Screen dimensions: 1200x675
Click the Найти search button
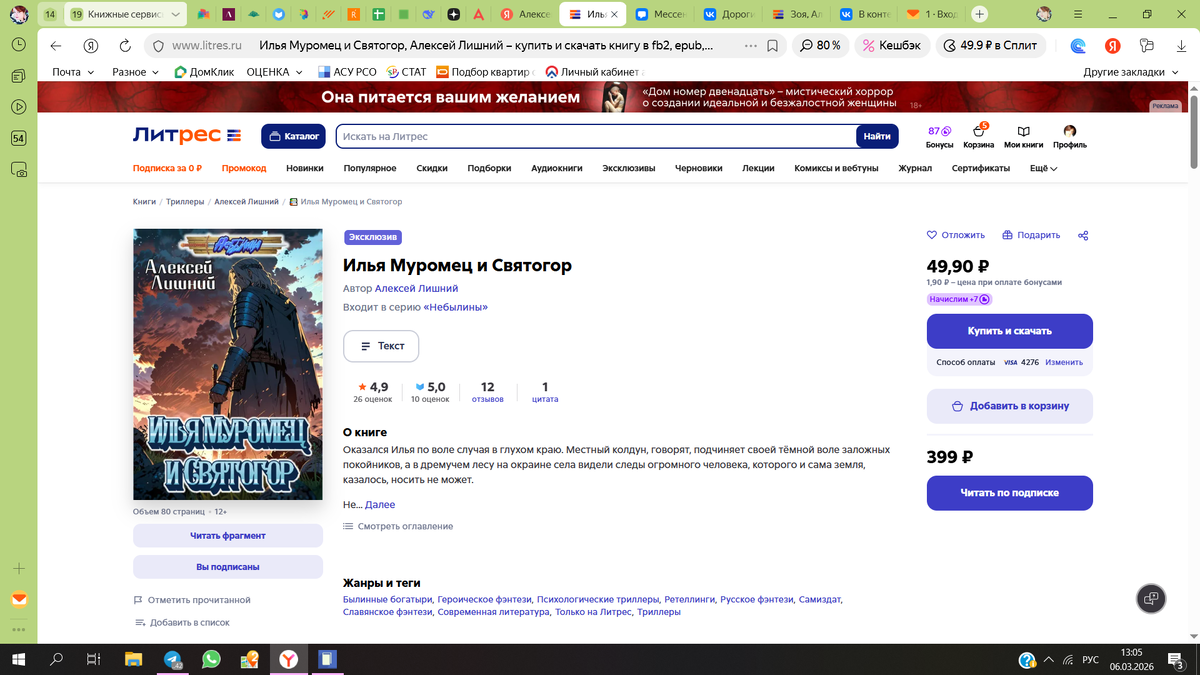tap(877, 136)
